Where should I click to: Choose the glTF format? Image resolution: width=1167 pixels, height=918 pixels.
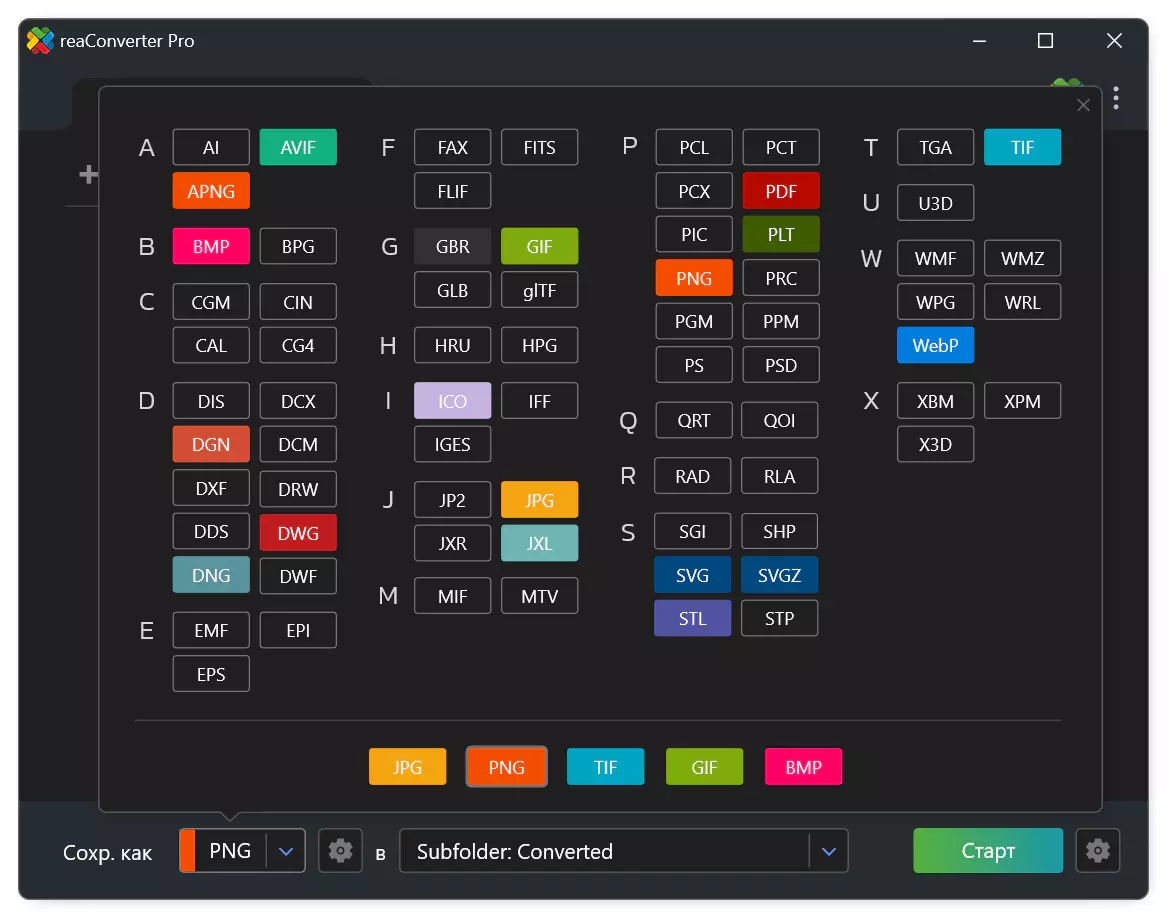click(540, 290)
